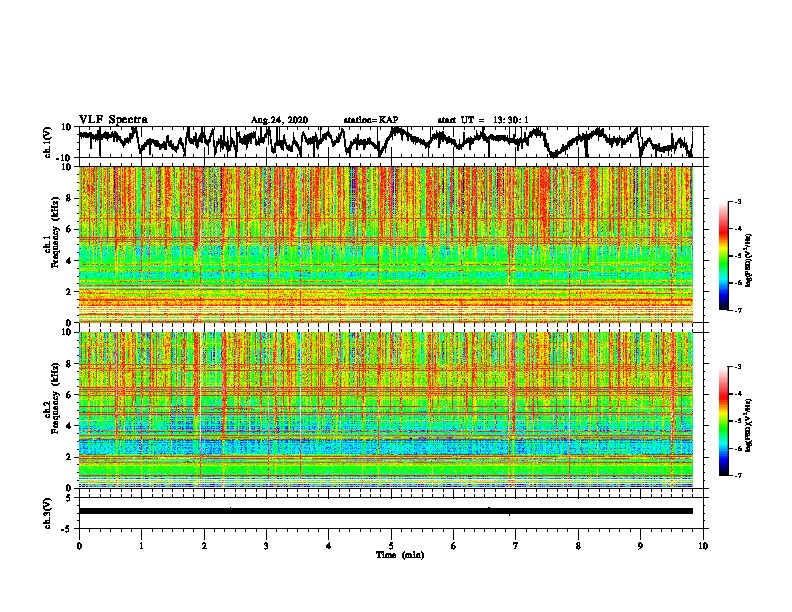792x612 pixels.
Task: Click the "VLF Spectra" title text
Action: (113, 119)
